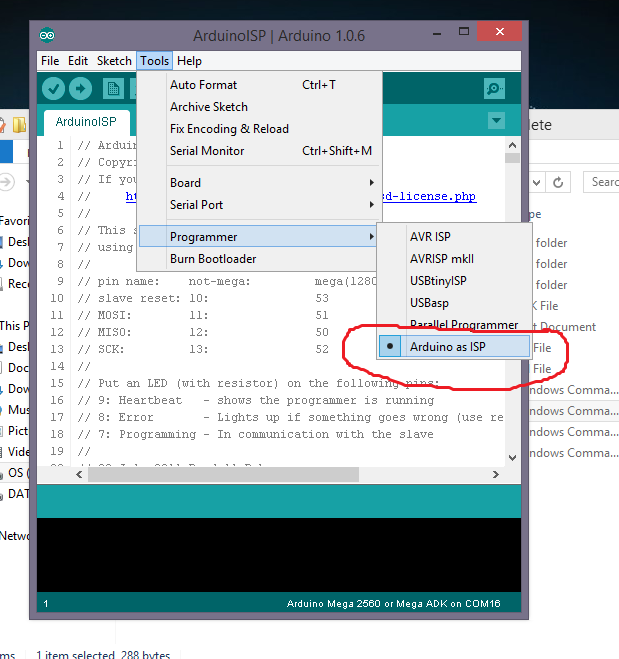This screenshot has width=619, height=659.
Task: Click the editor vertical scrollbar down arrow
Action: pyautogui.click(x=512, y=457)
